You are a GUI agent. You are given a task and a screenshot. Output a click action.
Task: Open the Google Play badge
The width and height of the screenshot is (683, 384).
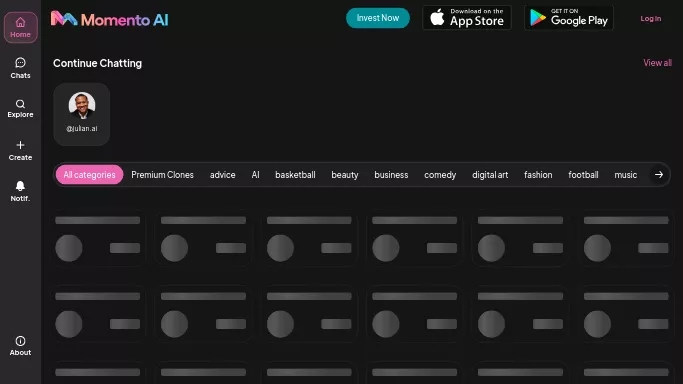[x=569, y=18]
